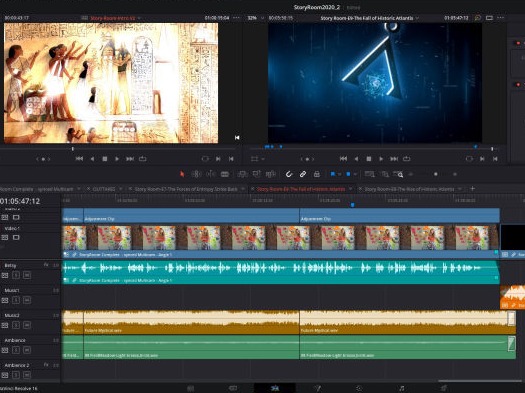Solo the Betsy audio track
Viewport: 525px width, 393px height.
tap(16, 275)
